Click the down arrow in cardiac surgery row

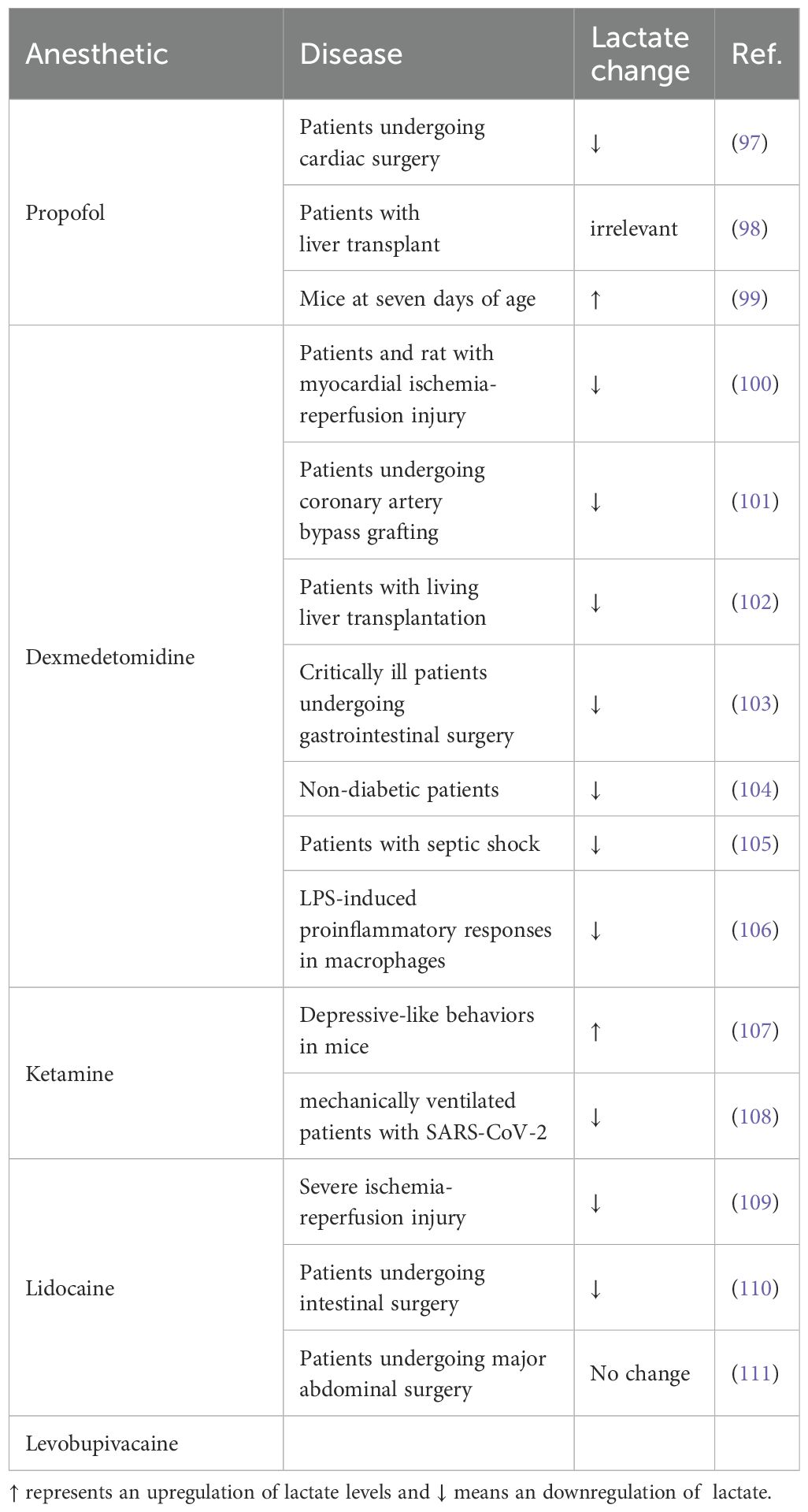[x=596, y=143]
